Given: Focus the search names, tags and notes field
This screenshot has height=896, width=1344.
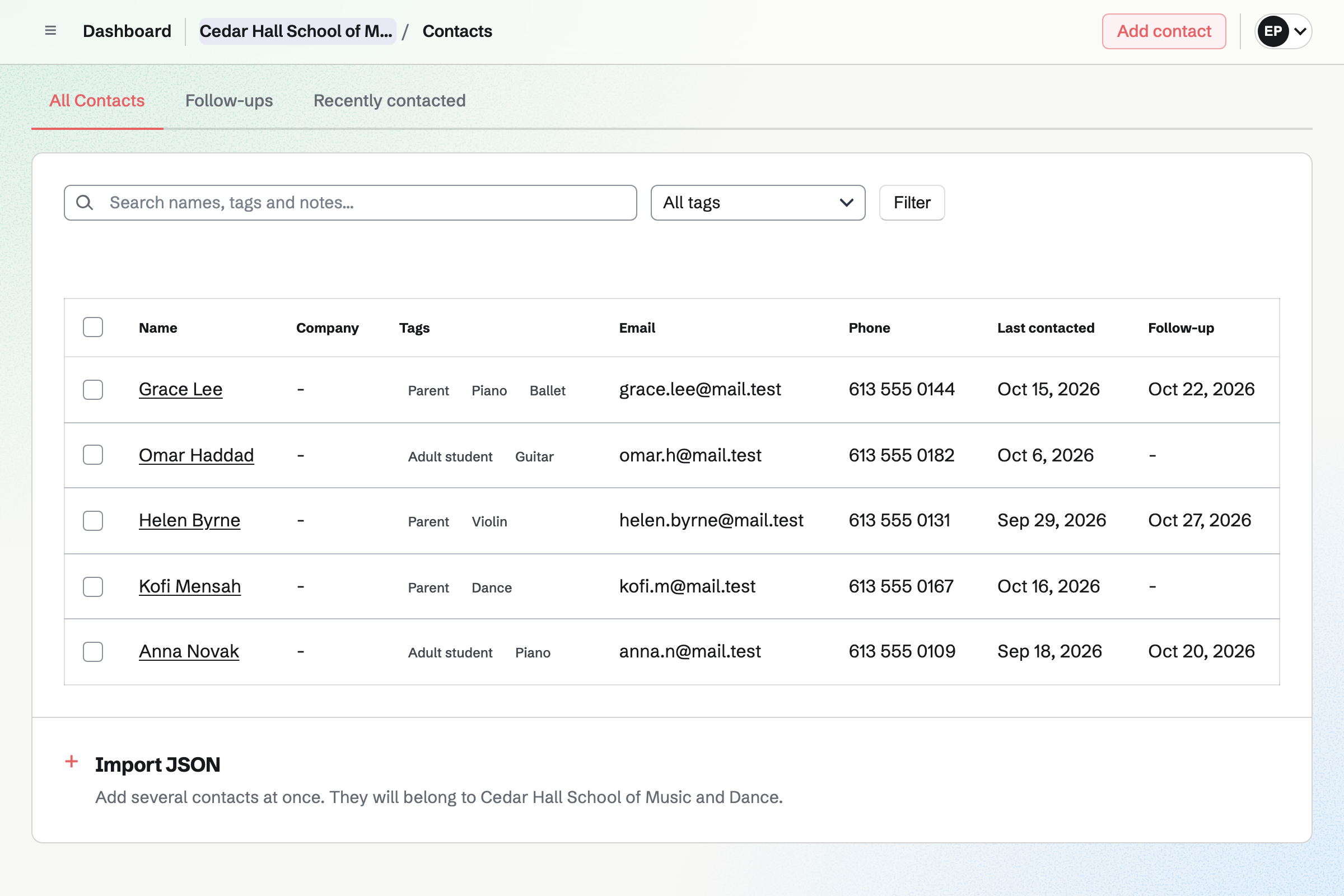Looking at the screenshot, I should 351,202.
